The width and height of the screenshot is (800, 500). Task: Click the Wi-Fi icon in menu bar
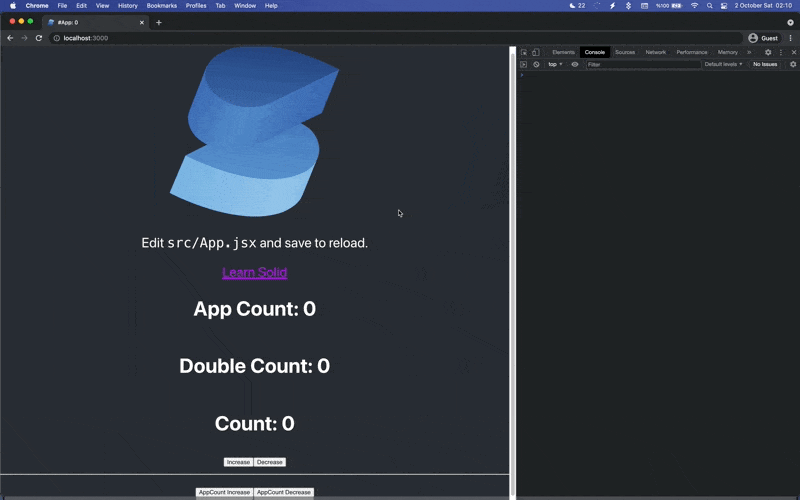[694, 5]
